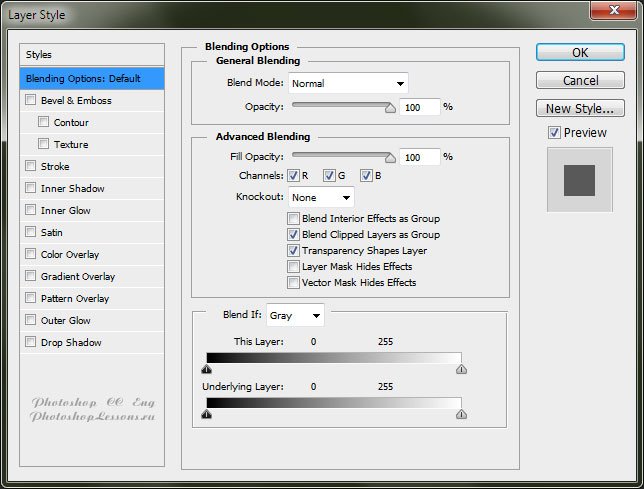This screenshot has height=489, width=644.
Task: Enable the Bevel & Emboss checkbox
Action: [31, 100]
